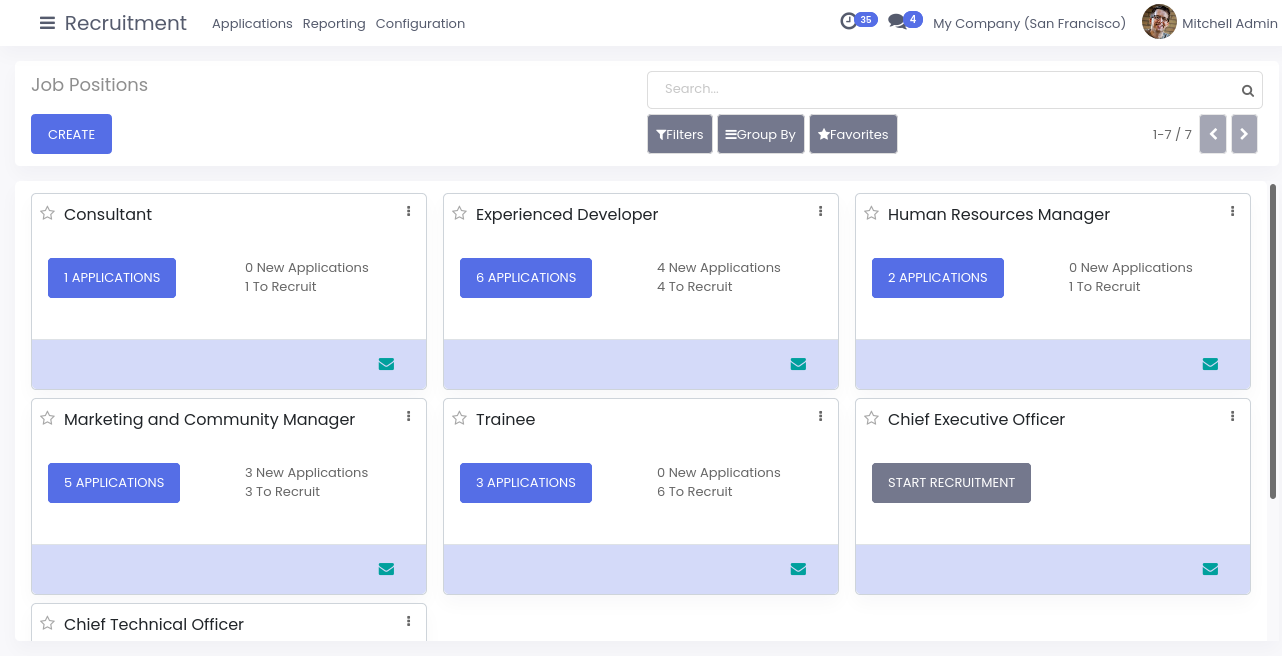Click envelope icon on Chief Executive Officer card
Screen dimensions: 1282x656
1210,569
